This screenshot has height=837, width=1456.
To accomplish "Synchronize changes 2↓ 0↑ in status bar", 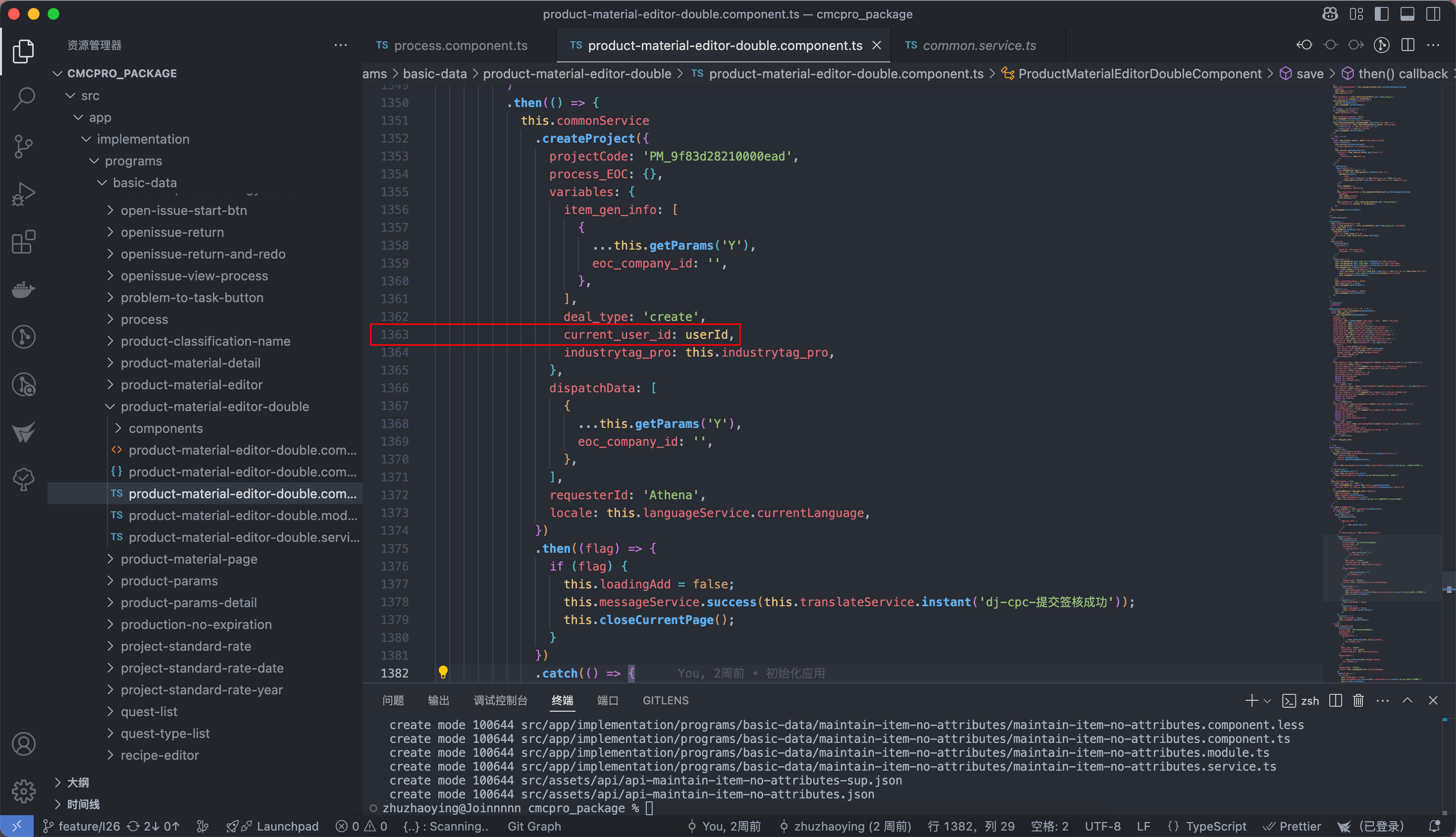I will [x=154, y=826].
